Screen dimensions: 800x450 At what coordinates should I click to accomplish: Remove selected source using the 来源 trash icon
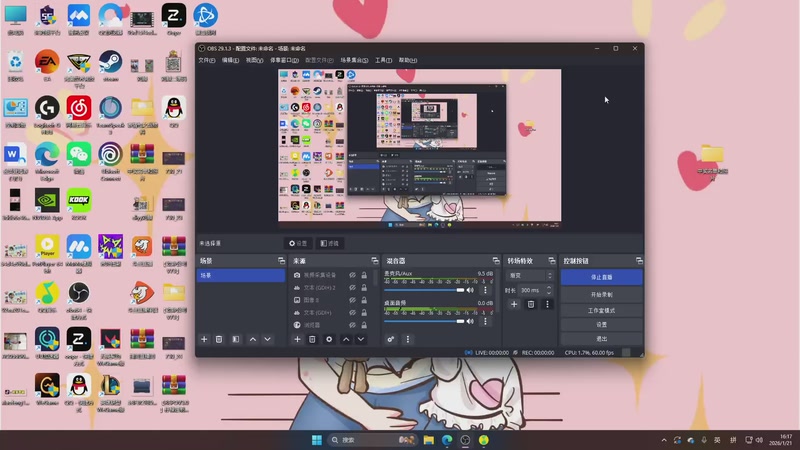[x=312, y=339]
